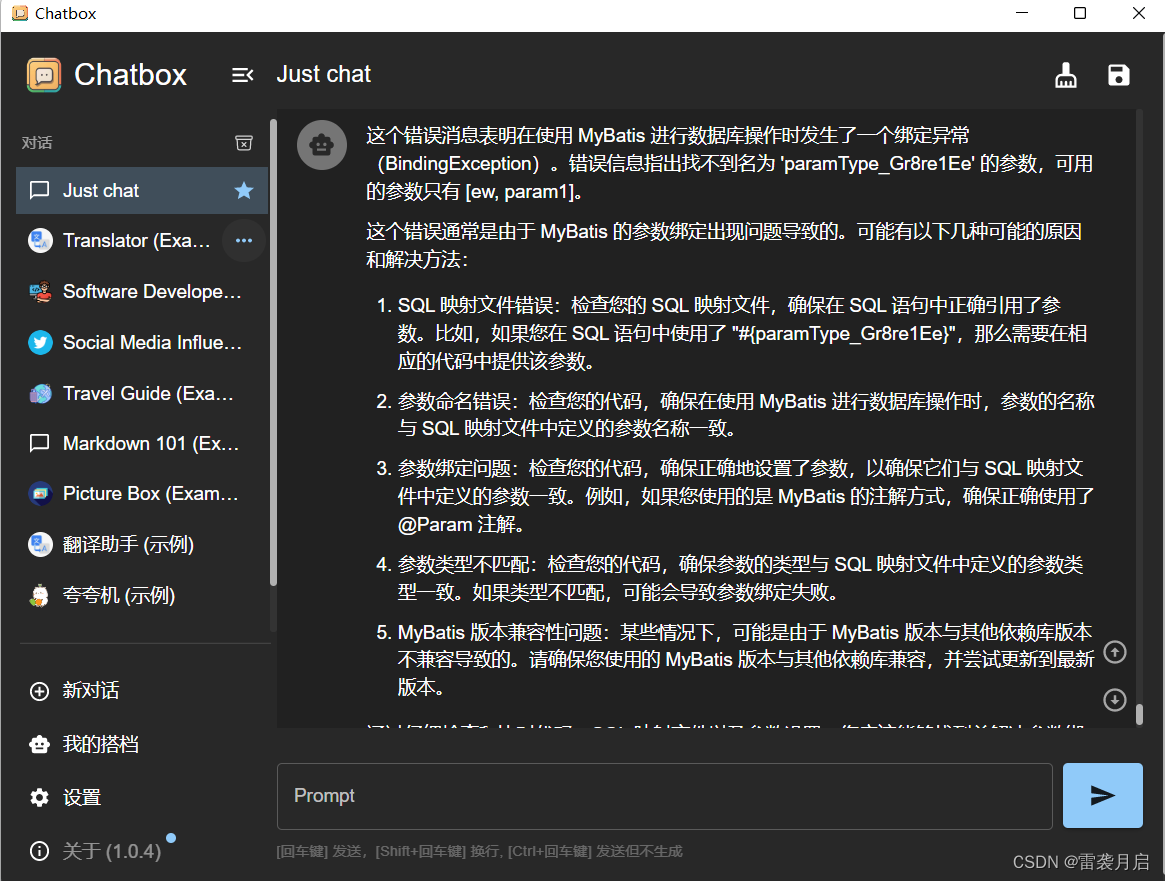
Task: Click the 对话 section label
Action: point(37,143)
